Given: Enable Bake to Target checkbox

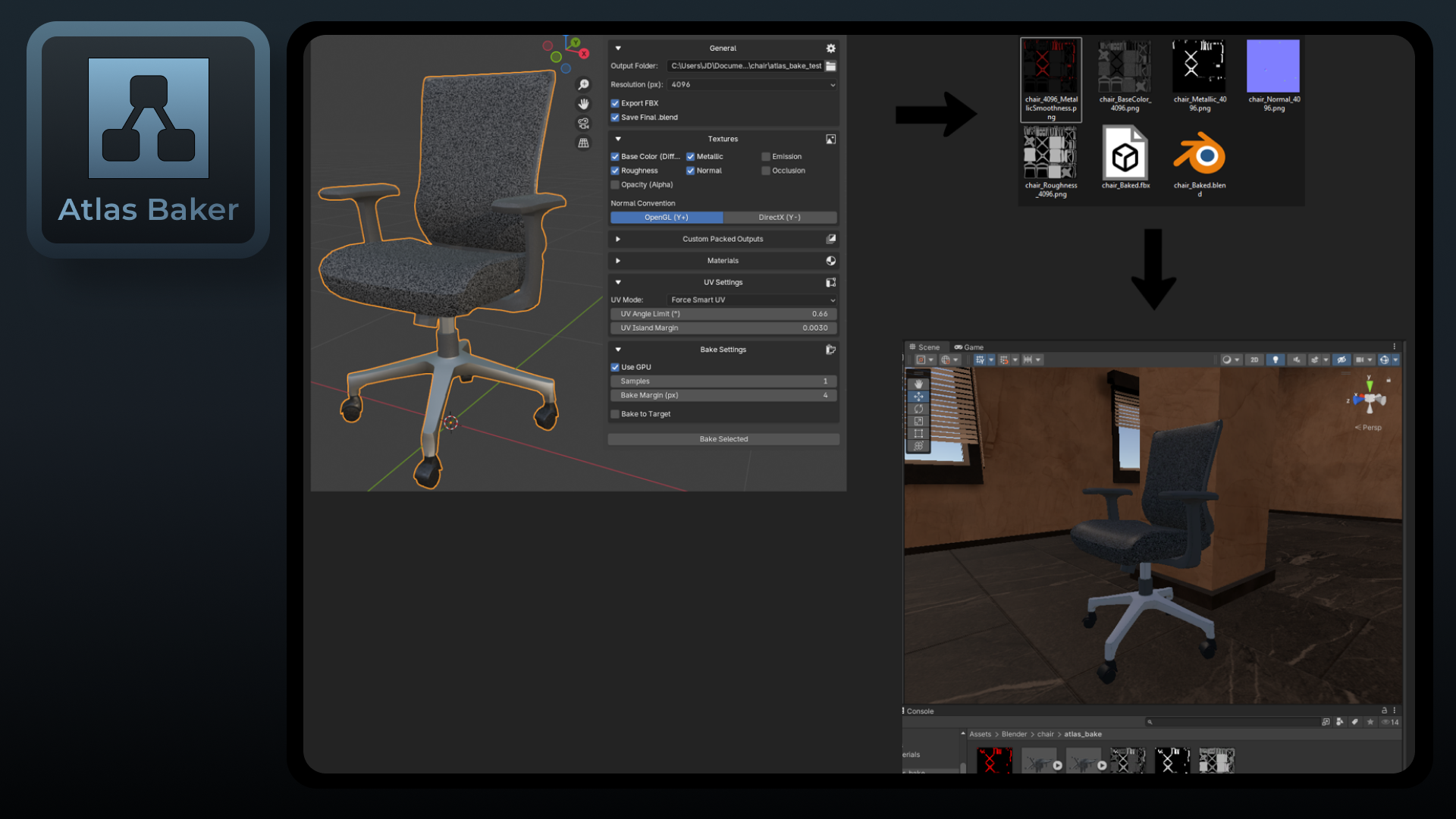Looking at the screenshot, I should point(615,414).
